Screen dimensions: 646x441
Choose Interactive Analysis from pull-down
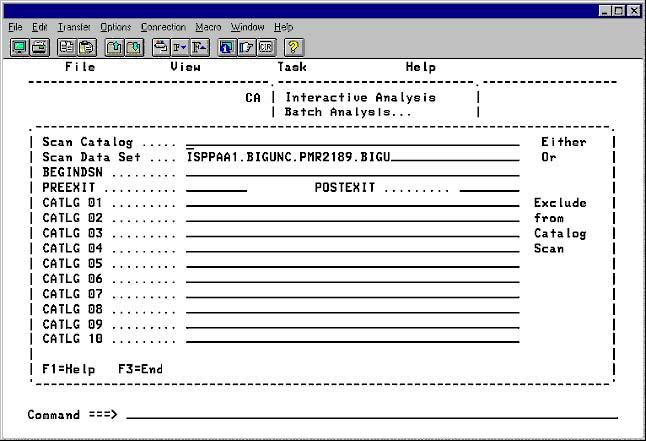(x=360, y=98)
